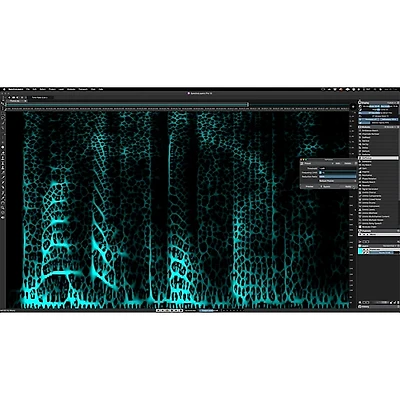Click the Preview button in the dialog
Image resolution: width=400 pixels, height=400 pixels.
(310, 187)
